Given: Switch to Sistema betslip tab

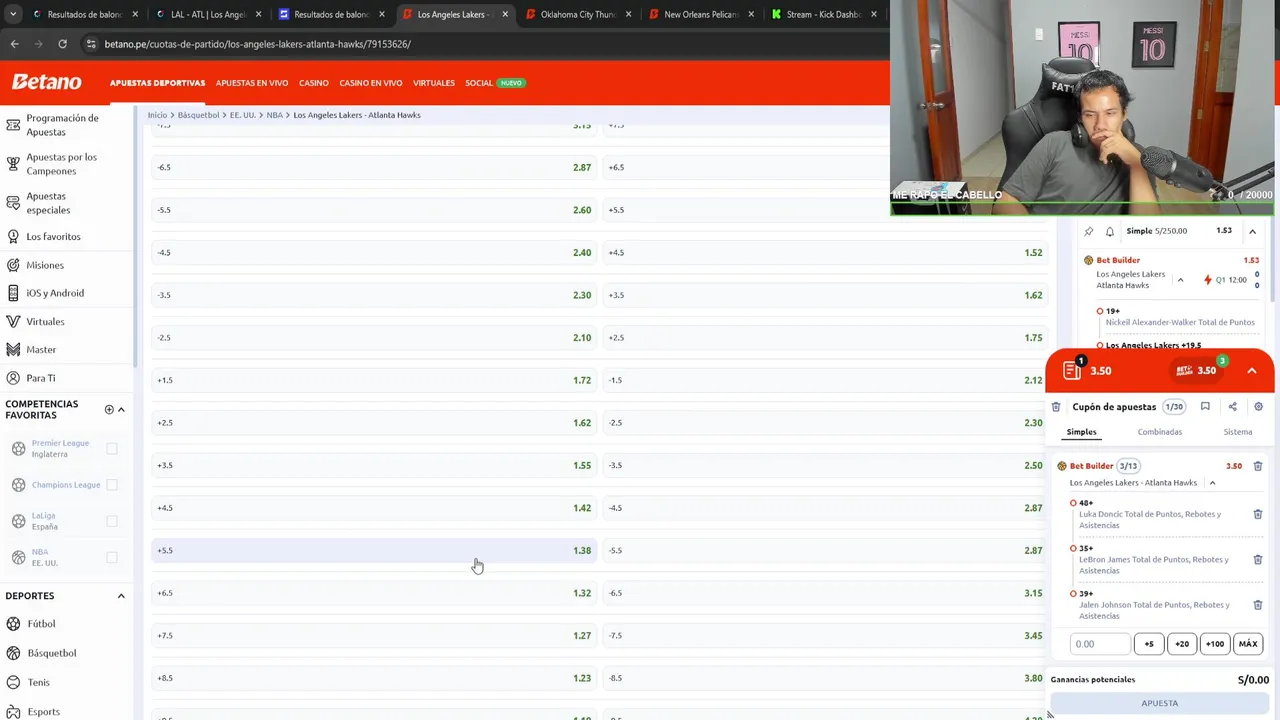Looking at the screenshot, I should pyautogui.click(x=1238, y=432).
